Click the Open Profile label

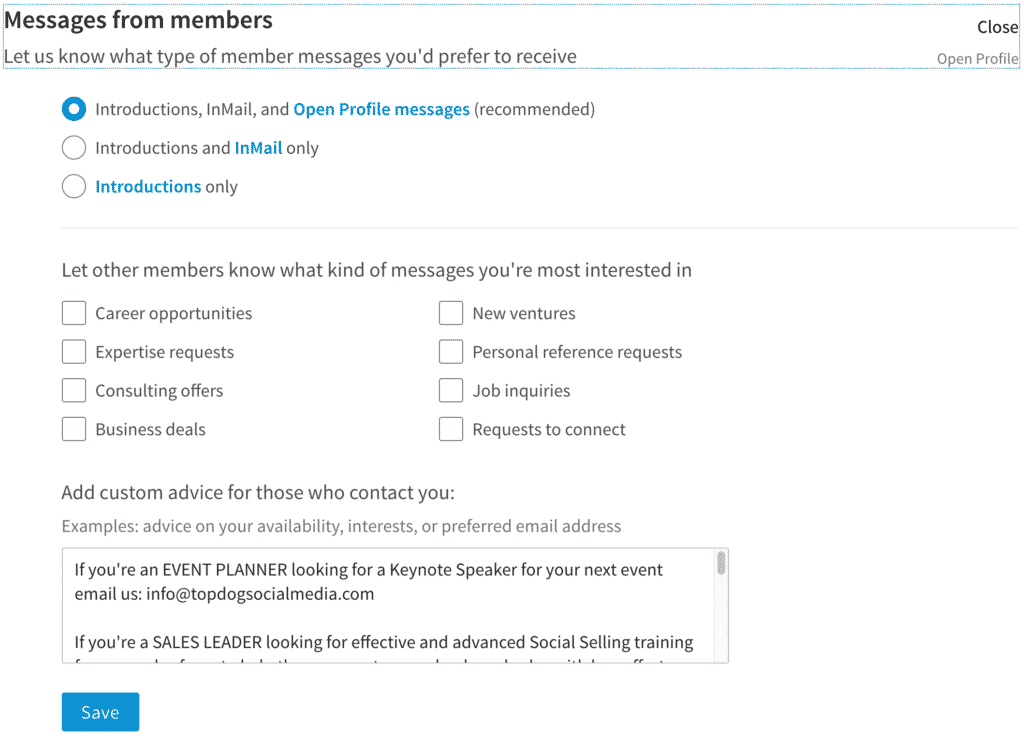[977, 59]
